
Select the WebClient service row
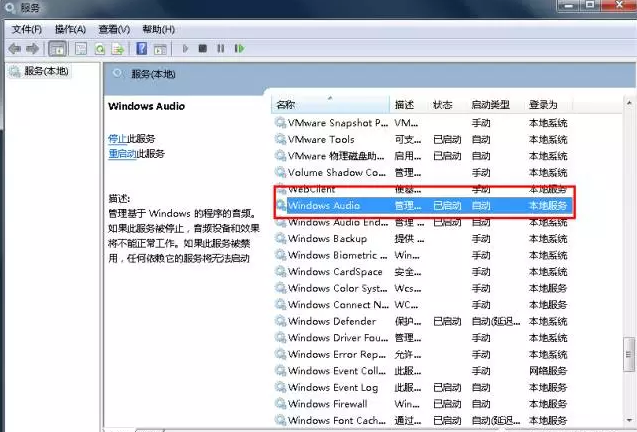(x=424, y=189)
